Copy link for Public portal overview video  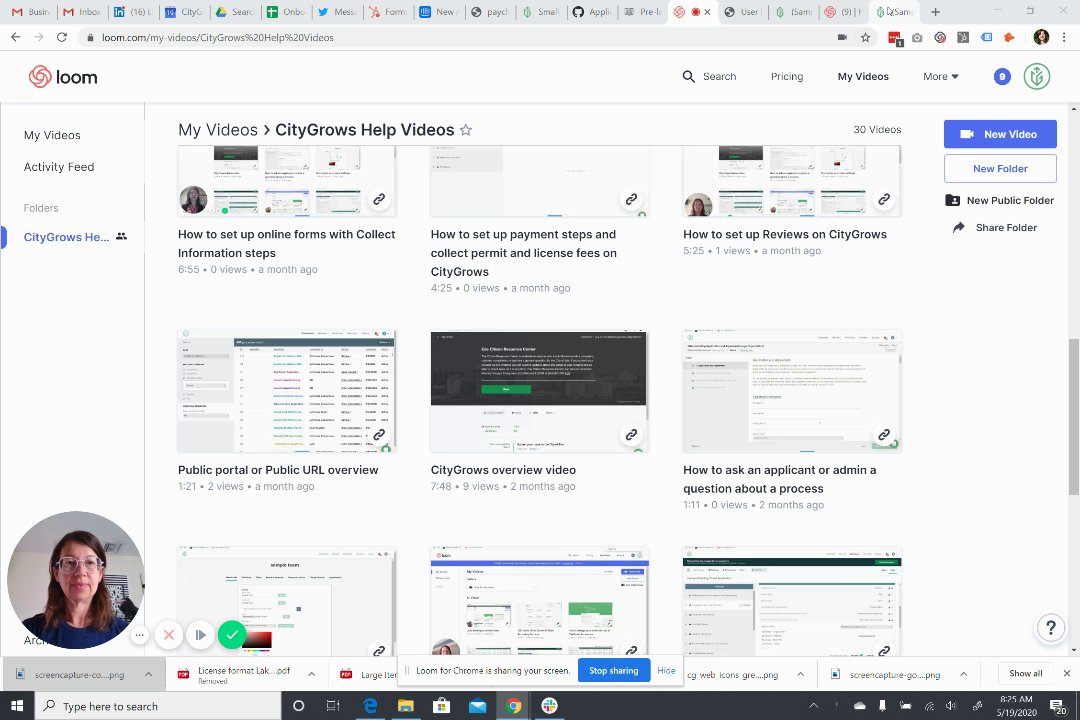379,435
